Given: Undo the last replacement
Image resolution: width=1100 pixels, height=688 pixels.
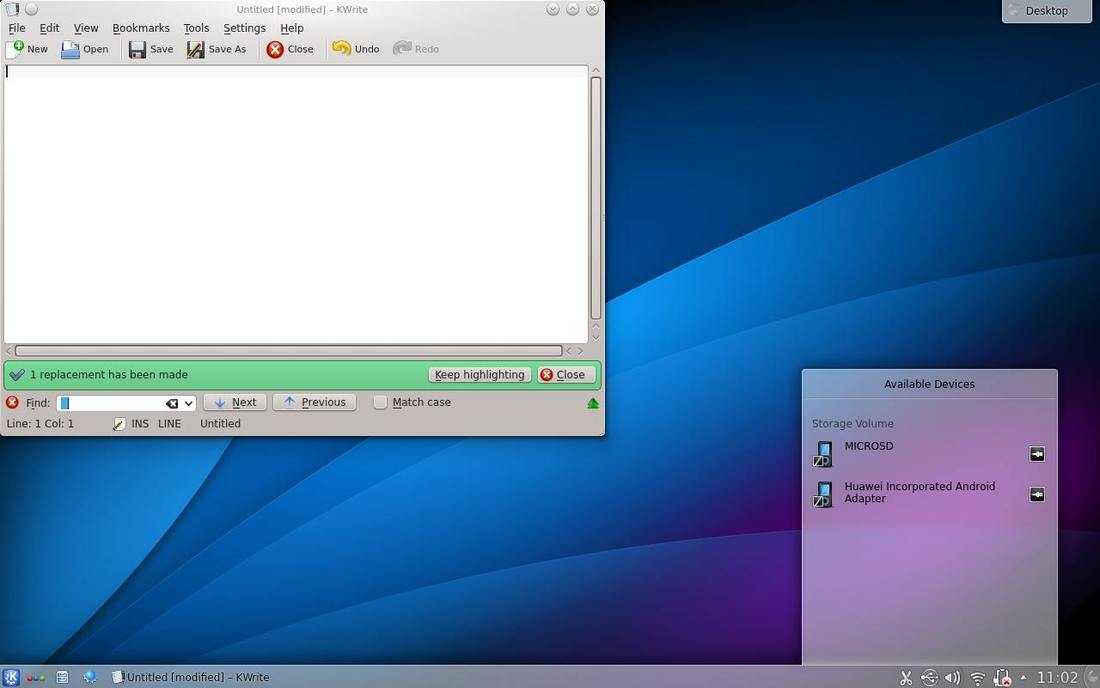Looking at the screenshot, I should pyautogui.click(x=356, y=48).
